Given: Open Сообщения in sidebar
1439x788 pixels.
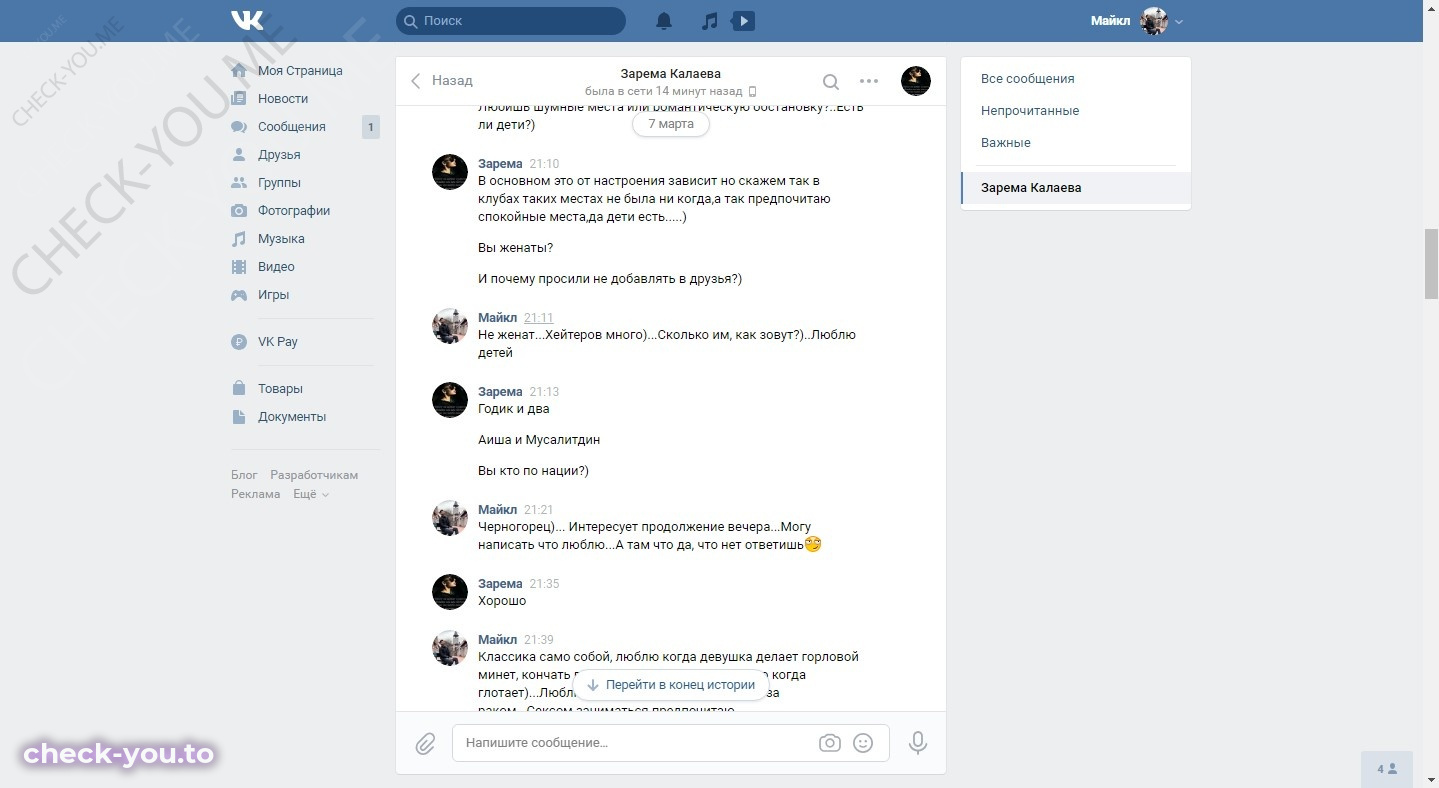Looking at the screenshot, I should tap(292, 127).
